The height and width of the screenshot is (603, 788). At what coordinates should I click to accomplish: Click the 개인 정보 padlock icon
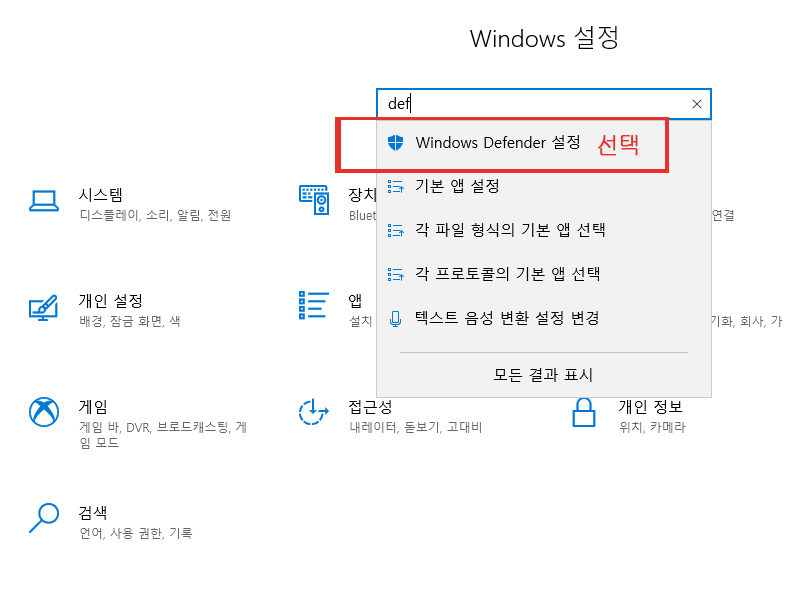tap(584, 413)
